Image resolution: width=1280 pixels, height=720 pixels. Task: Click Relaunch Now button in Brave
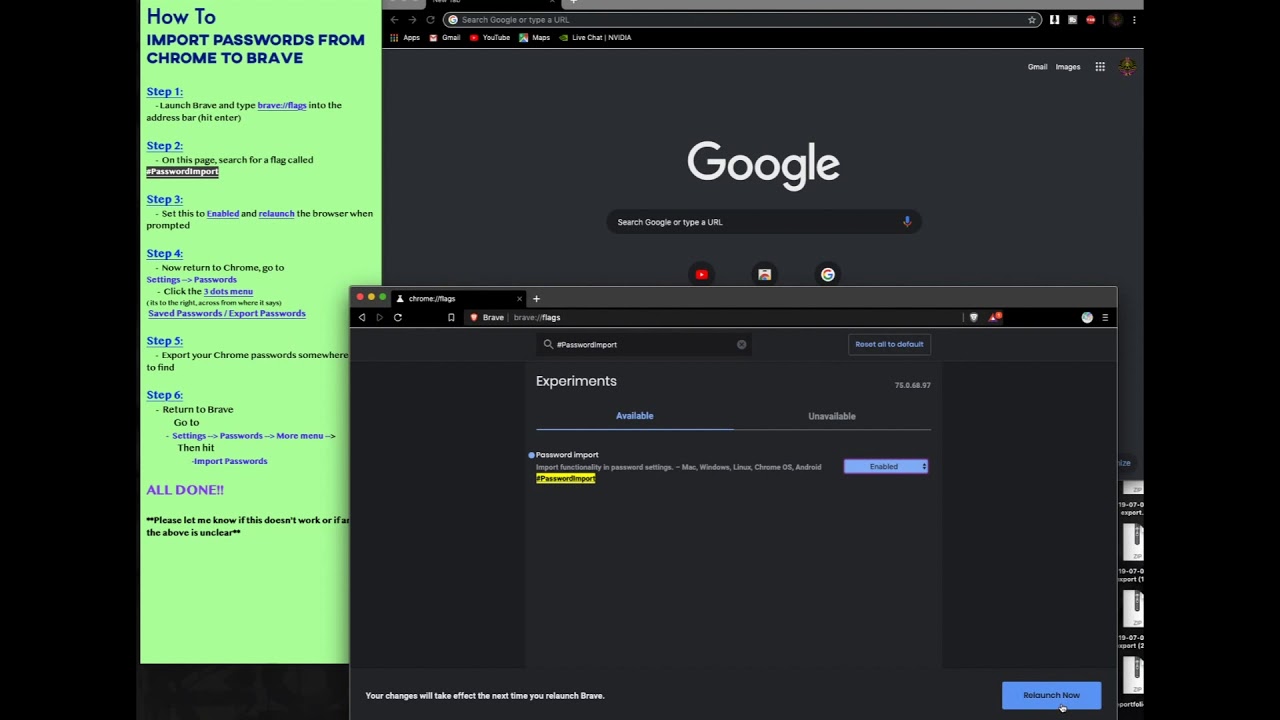click(1051, 695)
